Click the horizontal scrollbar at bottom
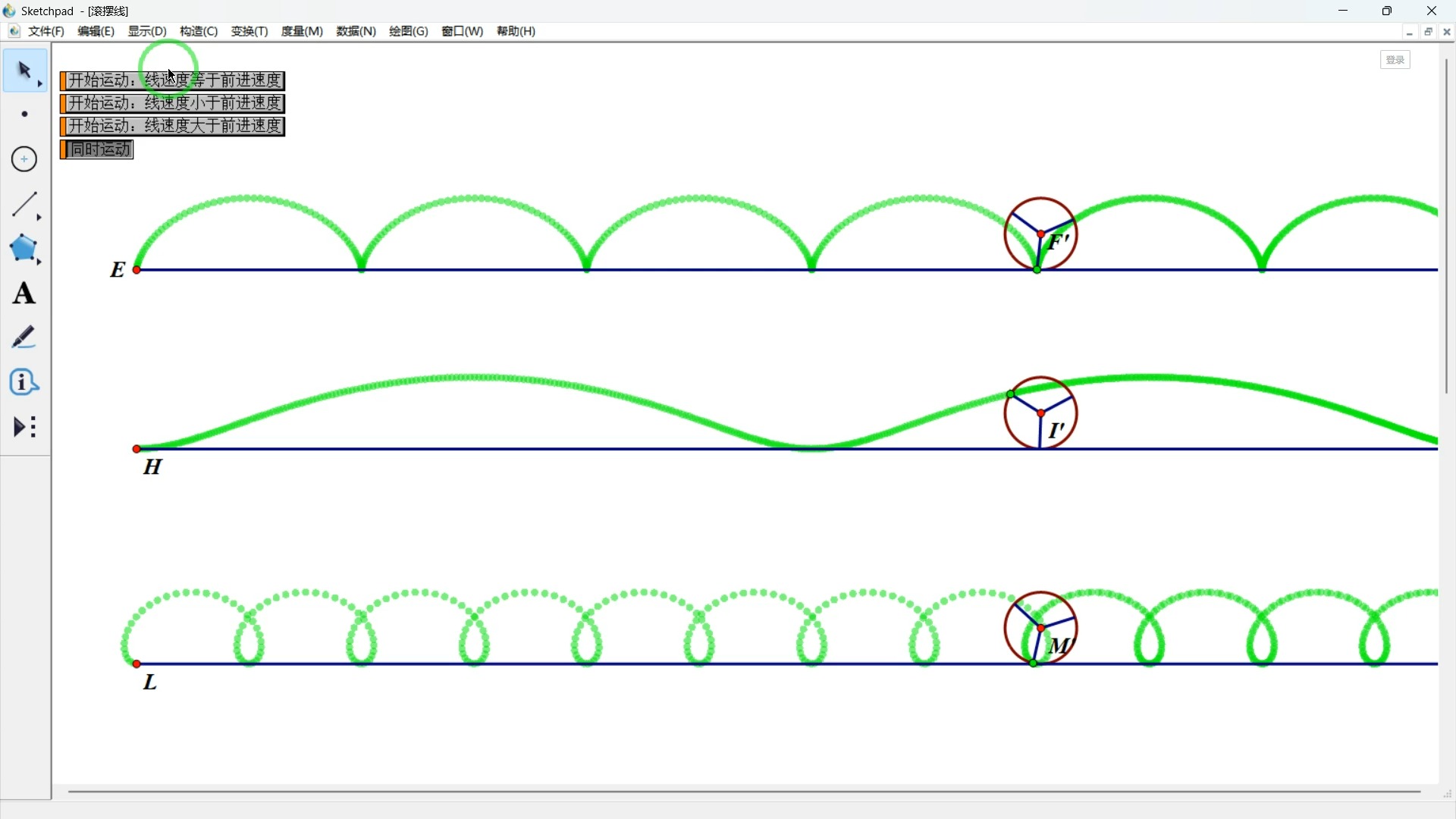 744,792
